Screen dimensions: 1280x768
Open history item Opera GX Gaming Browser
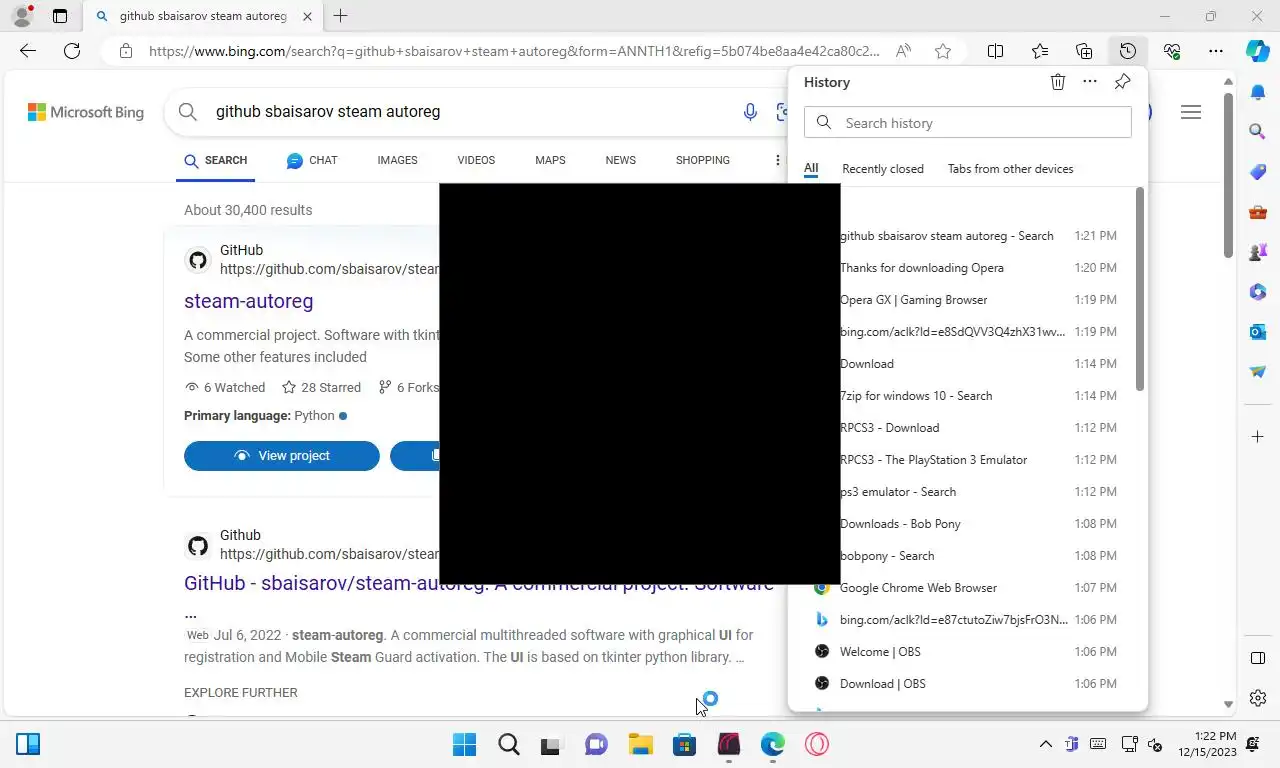pyautogui.click(x=967, y=300)
